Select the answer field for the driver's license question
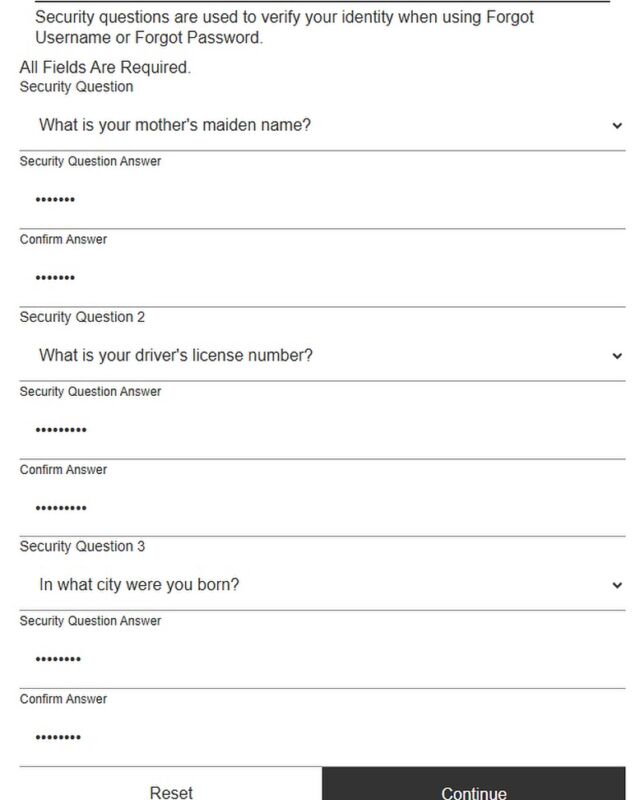The width and height of the screenshot is (640, 800). click(x=320, y=430)
